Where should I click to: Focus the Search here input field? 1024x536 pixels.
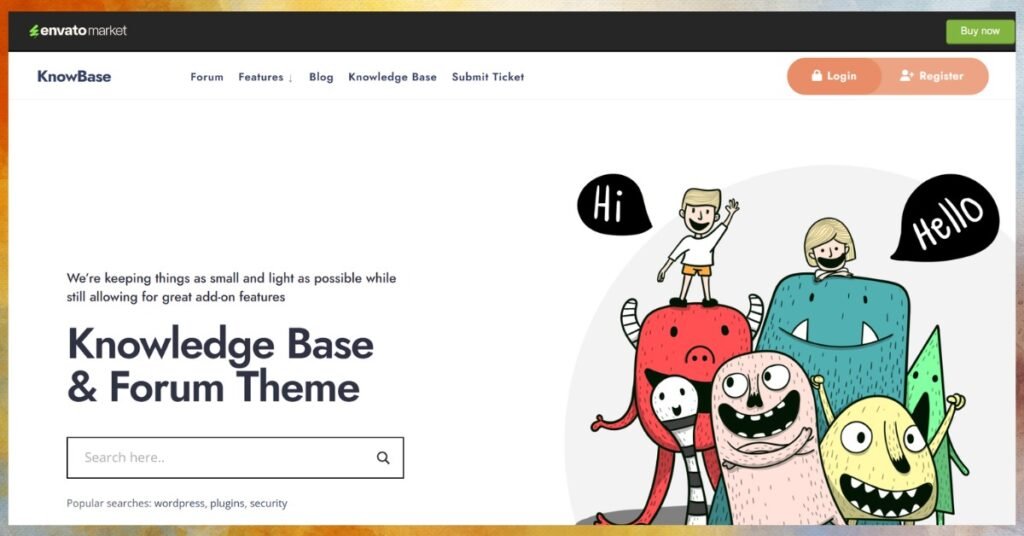235,458
